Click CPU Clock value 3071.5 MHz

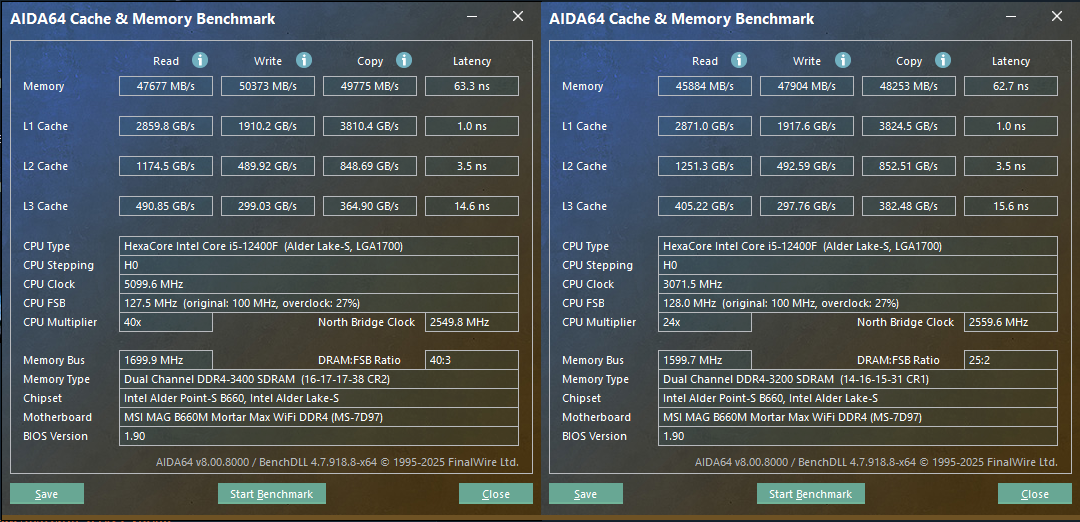click(x=858, y=284)
